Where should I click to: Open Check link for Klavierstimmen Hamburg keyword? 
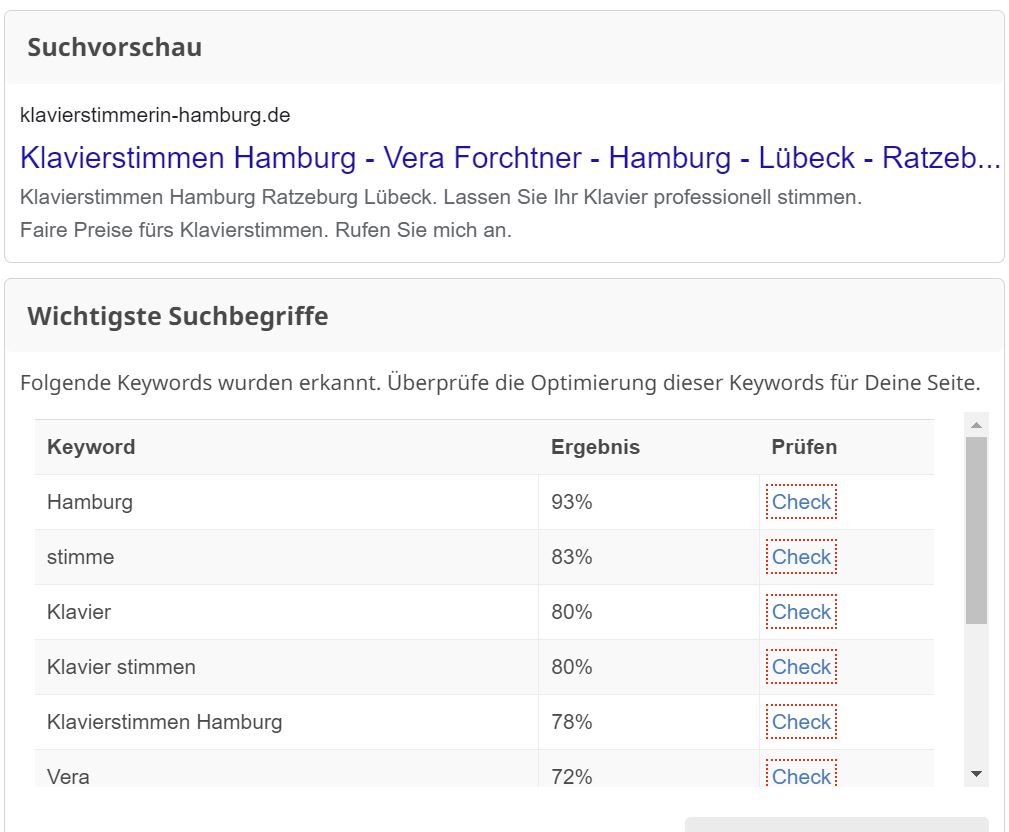[x=801, y=722]
